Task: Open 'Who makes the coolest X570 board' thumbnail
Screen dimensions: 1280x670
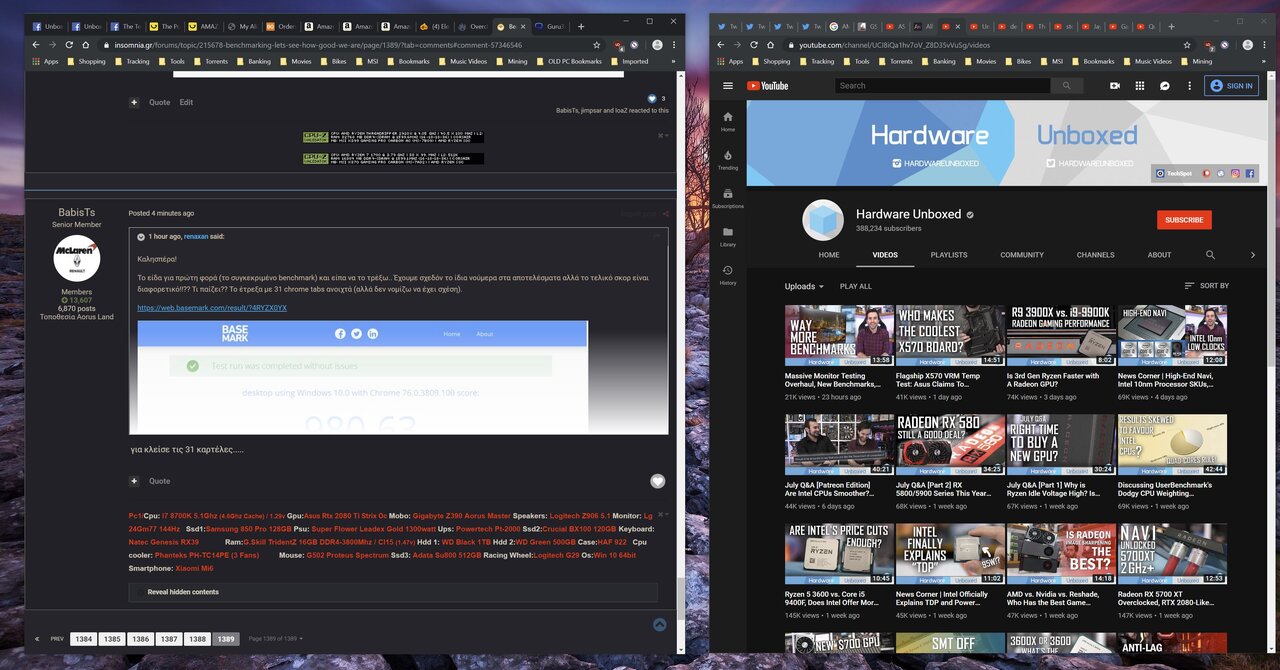Action: (x=950, y=335)
